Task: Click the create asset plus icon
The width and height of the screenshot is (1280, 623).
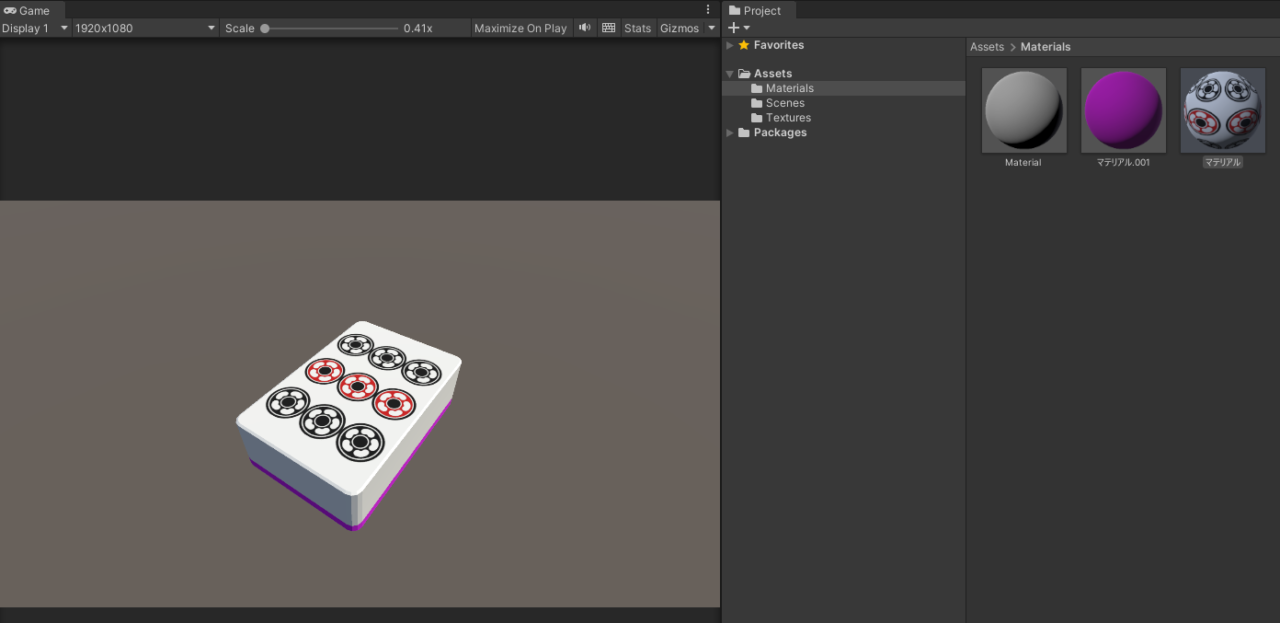Action: tap(731, 27)
